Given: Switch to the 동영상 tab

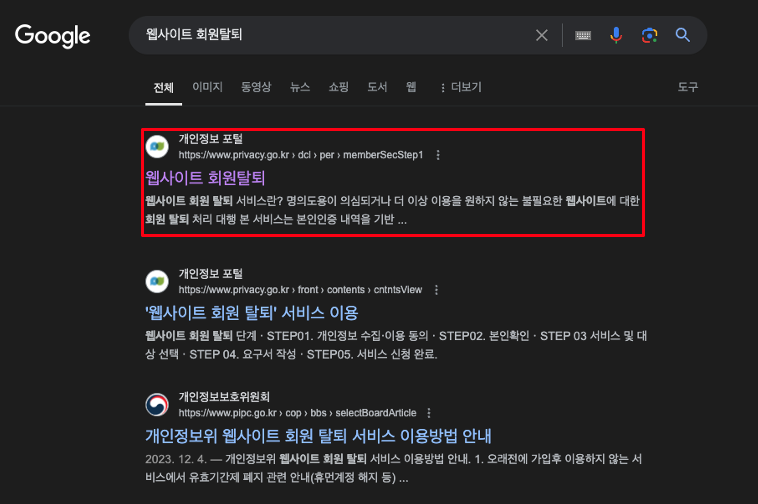Looking at the screenshot, I should click(x=256, y=87).
